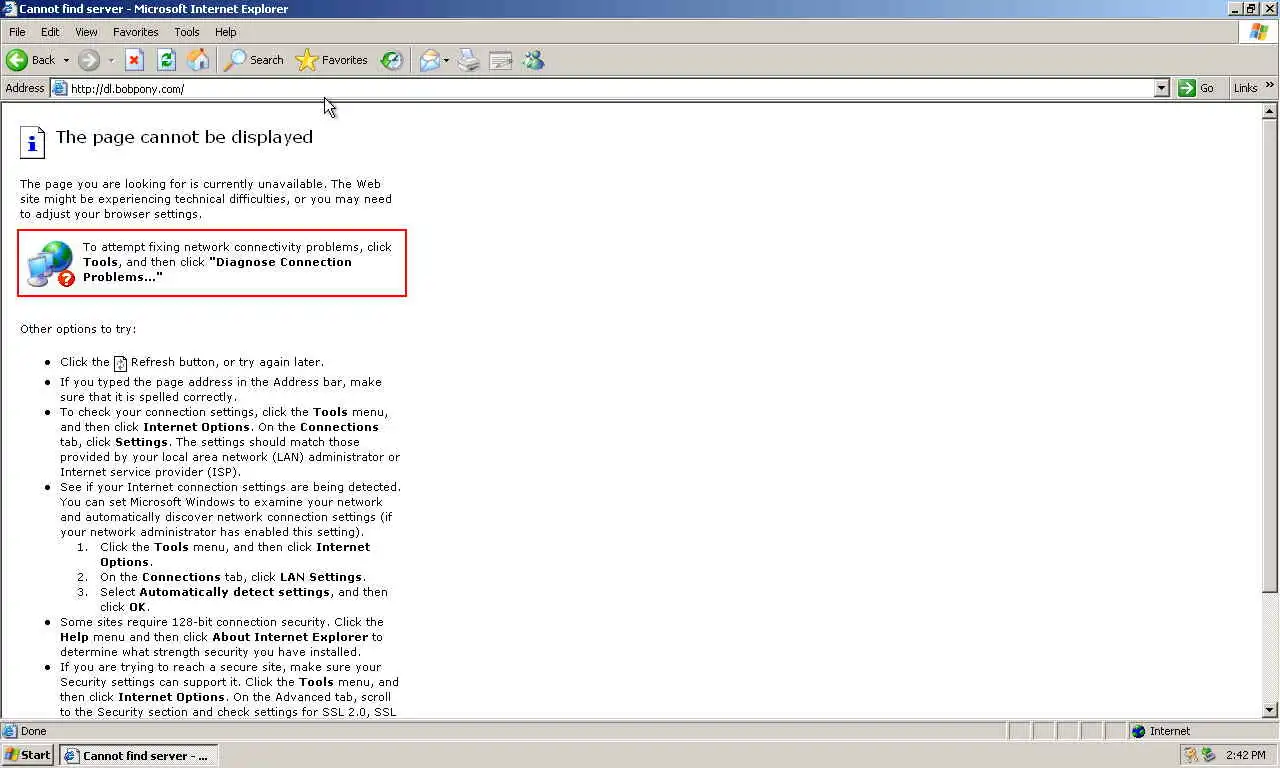1280x768 pixels.
Task: Click the vertical scrollbar thumb
Action: tap(1270, 356)
